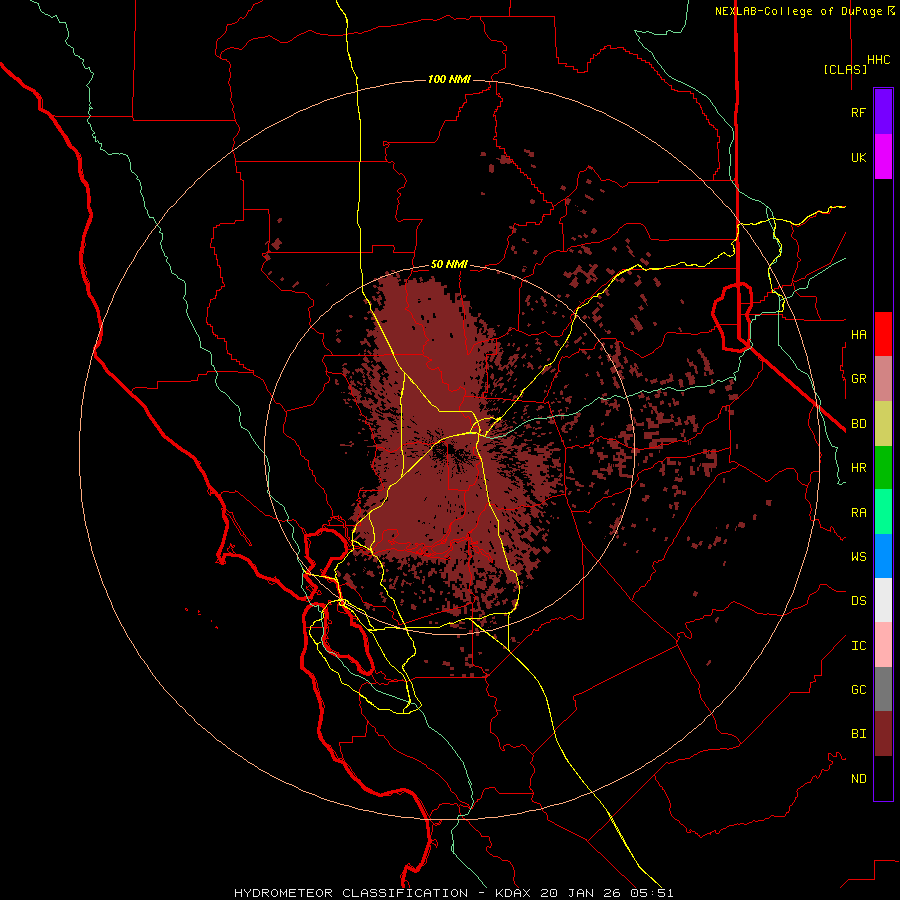Click the UK magenta legend swatch

(883, 157)
